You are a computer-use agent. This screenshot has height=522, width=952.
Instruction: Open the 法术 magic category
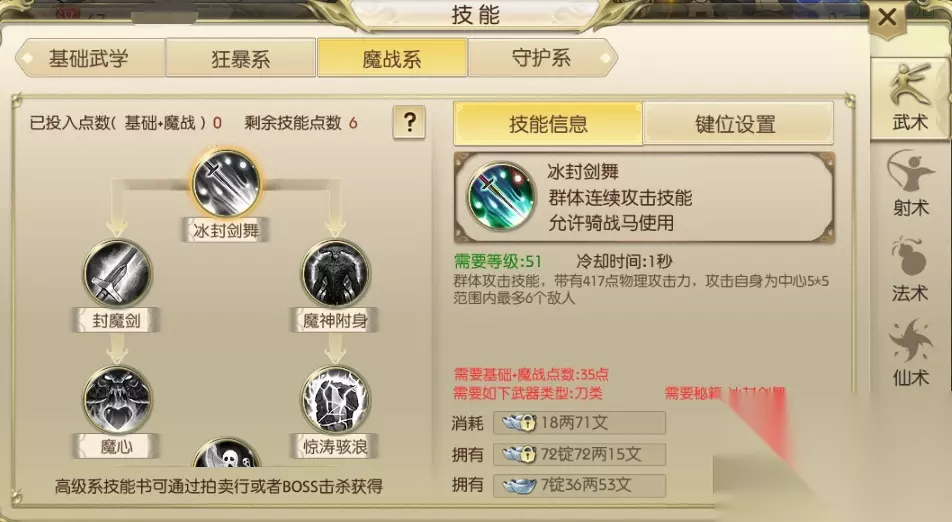point(910,269)
